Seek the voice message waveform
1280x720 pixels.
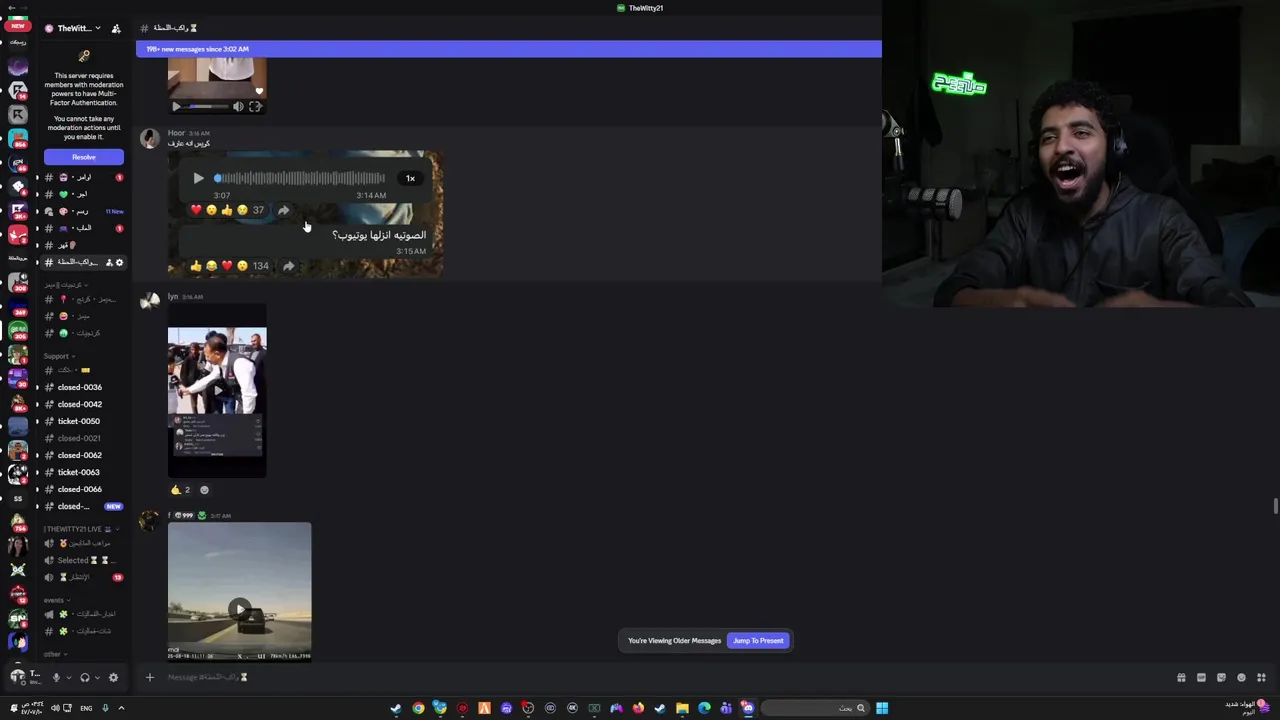300,178
